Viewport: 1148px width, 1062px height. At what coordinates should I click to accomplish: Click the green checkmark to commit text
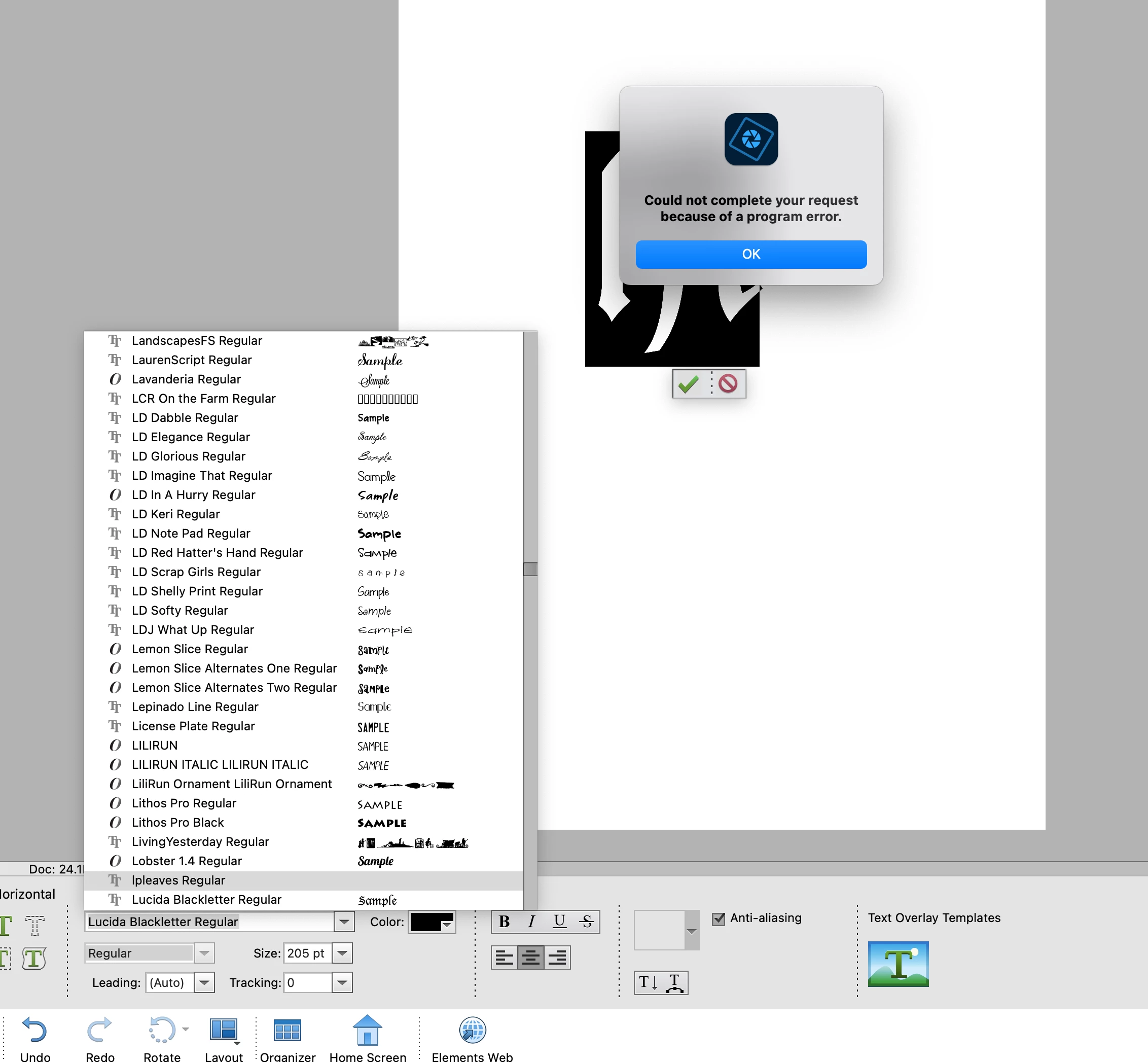tap(688, 384)
